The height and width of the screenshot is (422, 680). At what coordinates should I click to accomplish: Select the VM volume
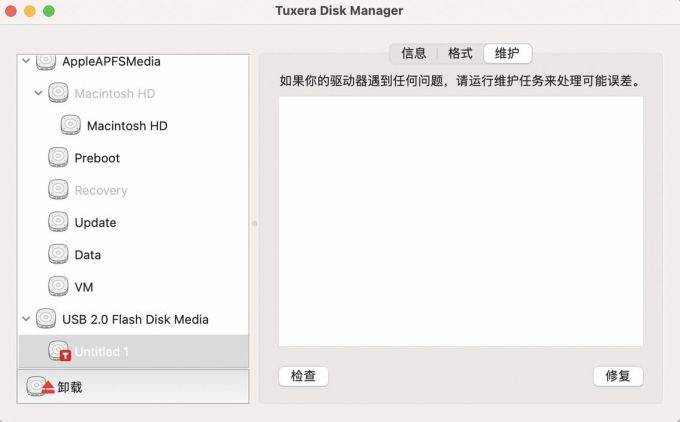click(x=133, y=287)
